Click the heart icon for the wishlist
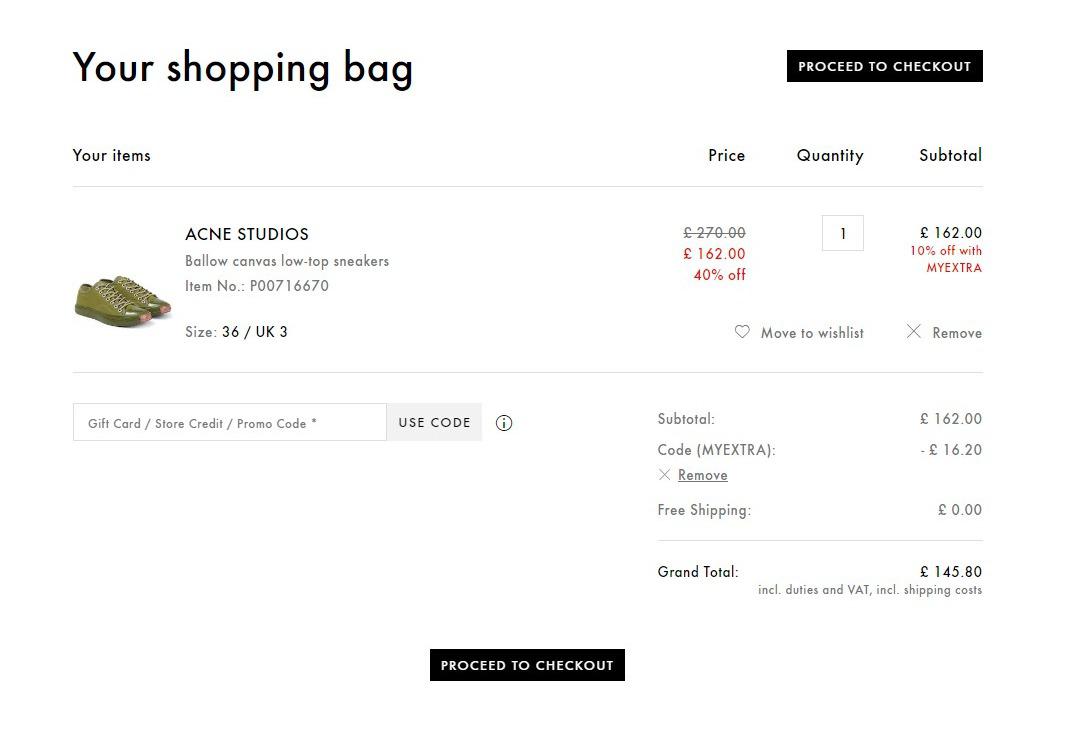 742,332
